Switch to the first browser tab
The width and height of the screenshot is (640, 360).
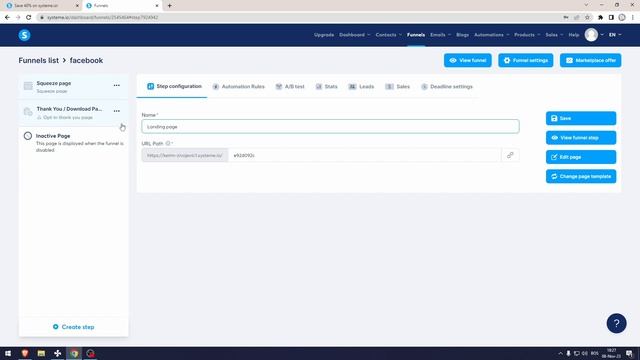click(x=42, y=6)
